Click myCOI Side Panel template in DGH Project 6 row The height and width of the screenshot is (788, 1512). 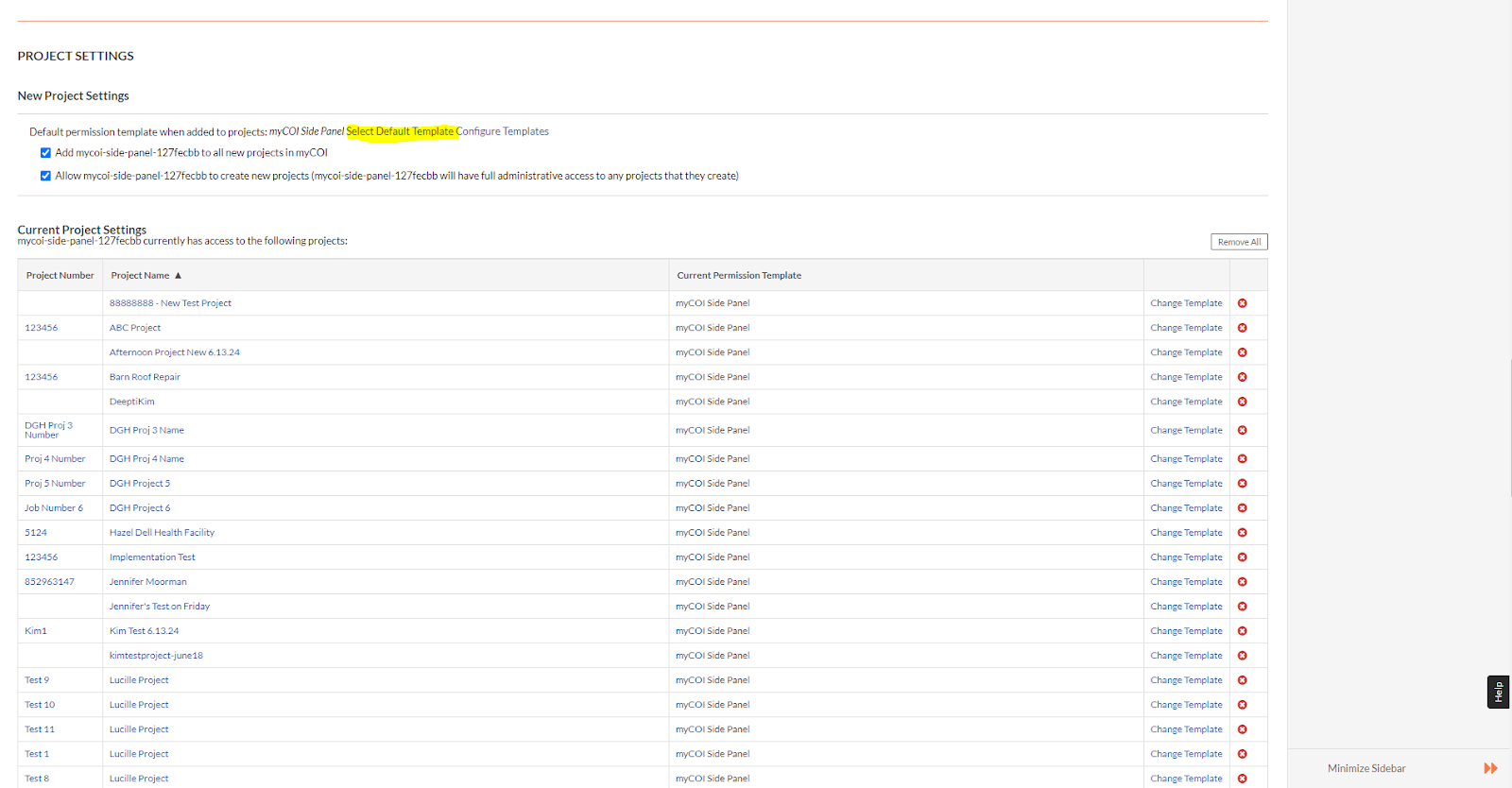[713, 508]
